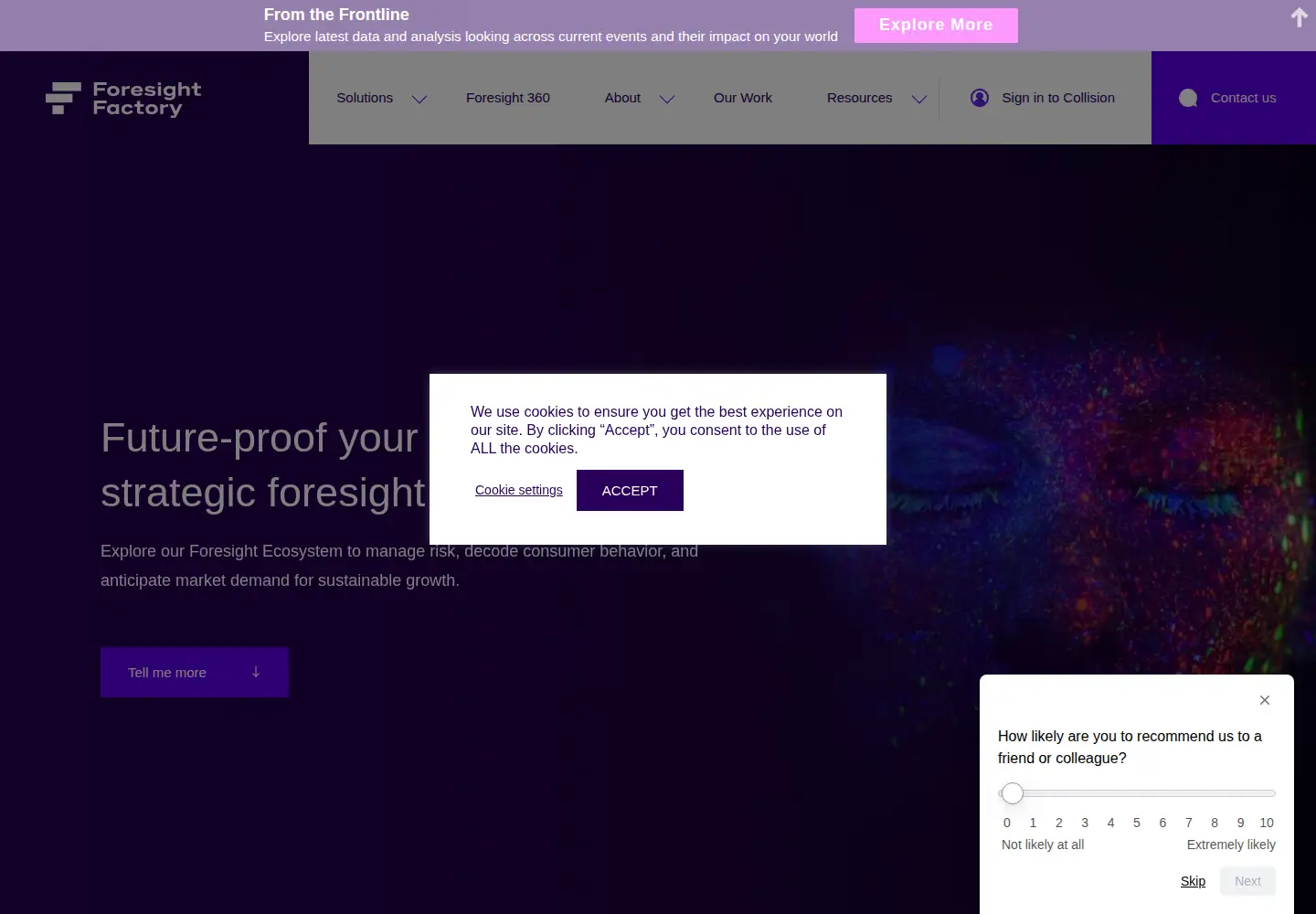Click the Foresight Factory logo
The image size is (1316, 914).
123,99
